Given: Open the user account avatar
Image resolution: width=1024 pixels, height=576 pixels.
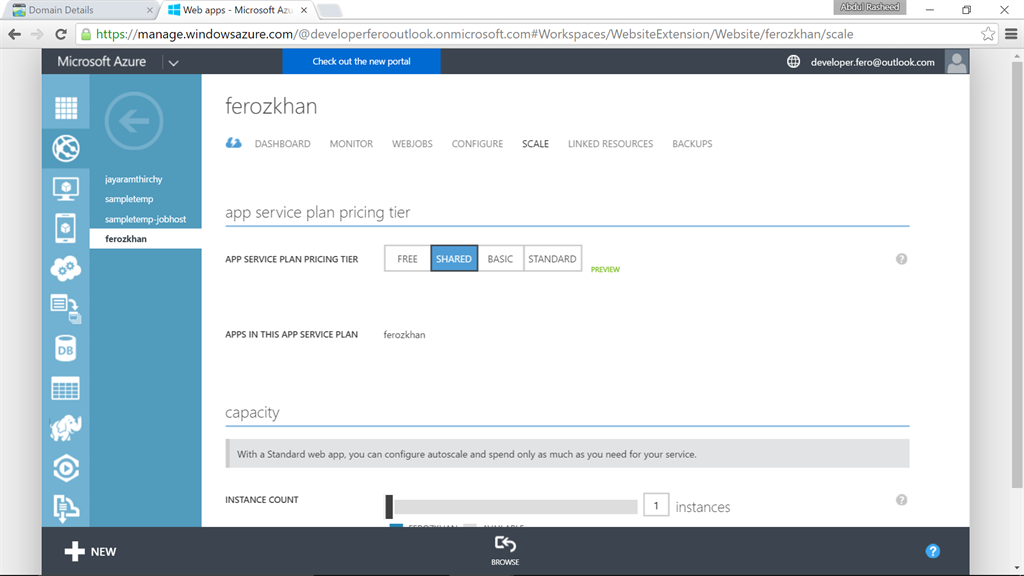Looking at the screenshot, I should [957, 62].
